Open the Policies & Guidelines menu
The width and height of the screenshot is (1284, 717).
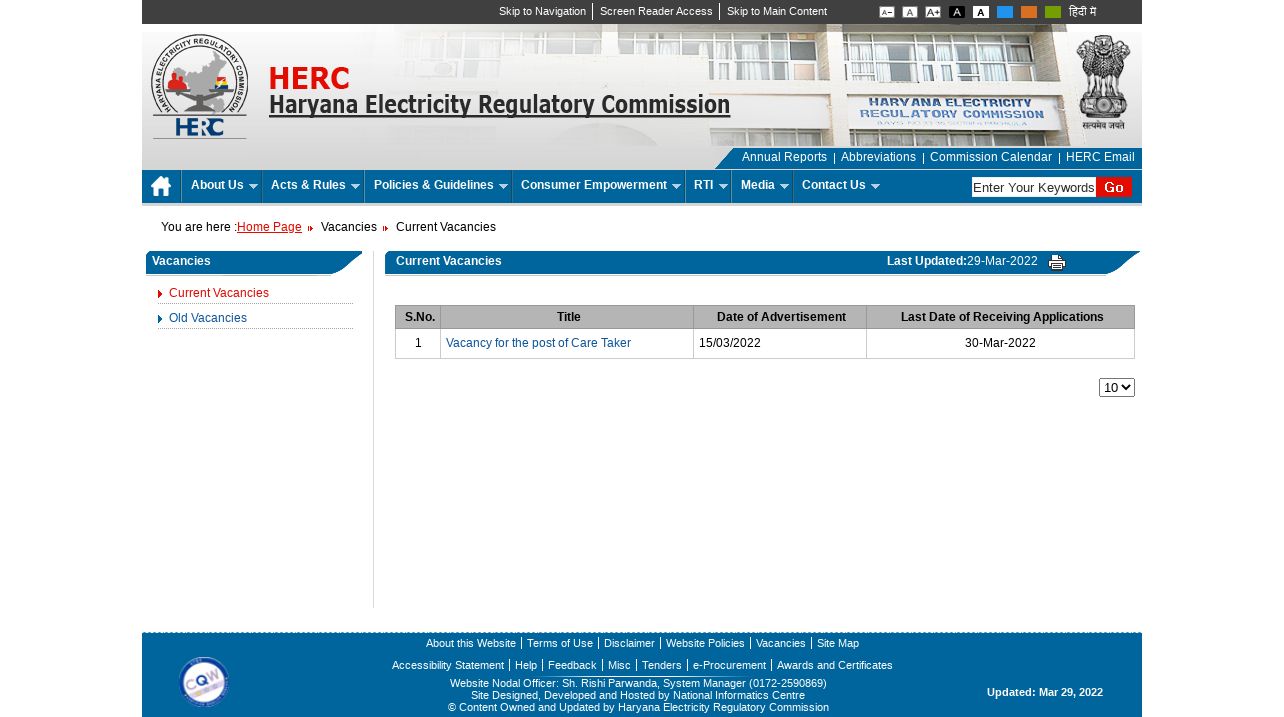440,185
